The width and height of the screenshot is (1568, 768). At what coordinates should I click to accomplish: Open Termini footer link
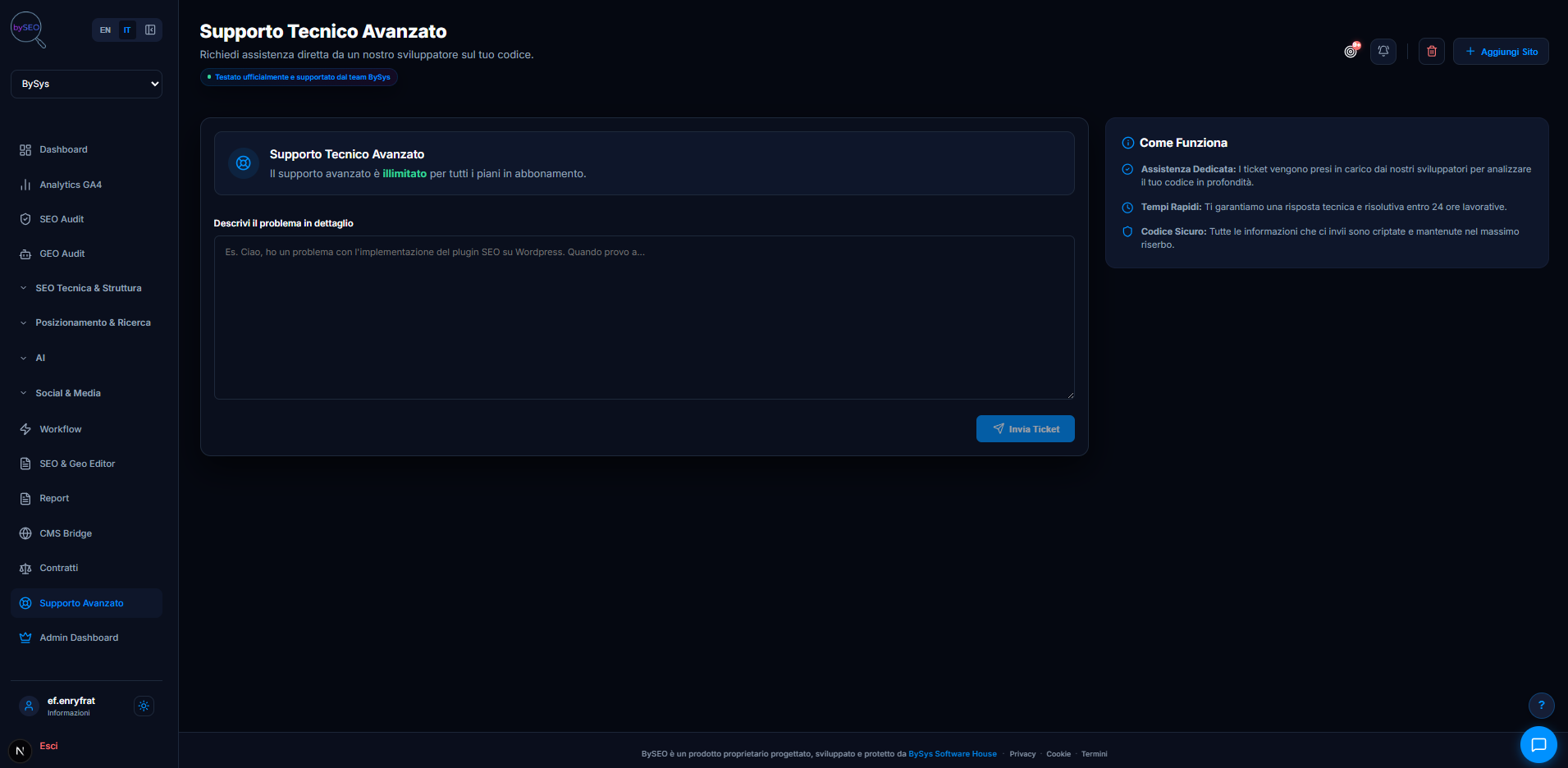pyautogui.click(x=1095, y=754)
